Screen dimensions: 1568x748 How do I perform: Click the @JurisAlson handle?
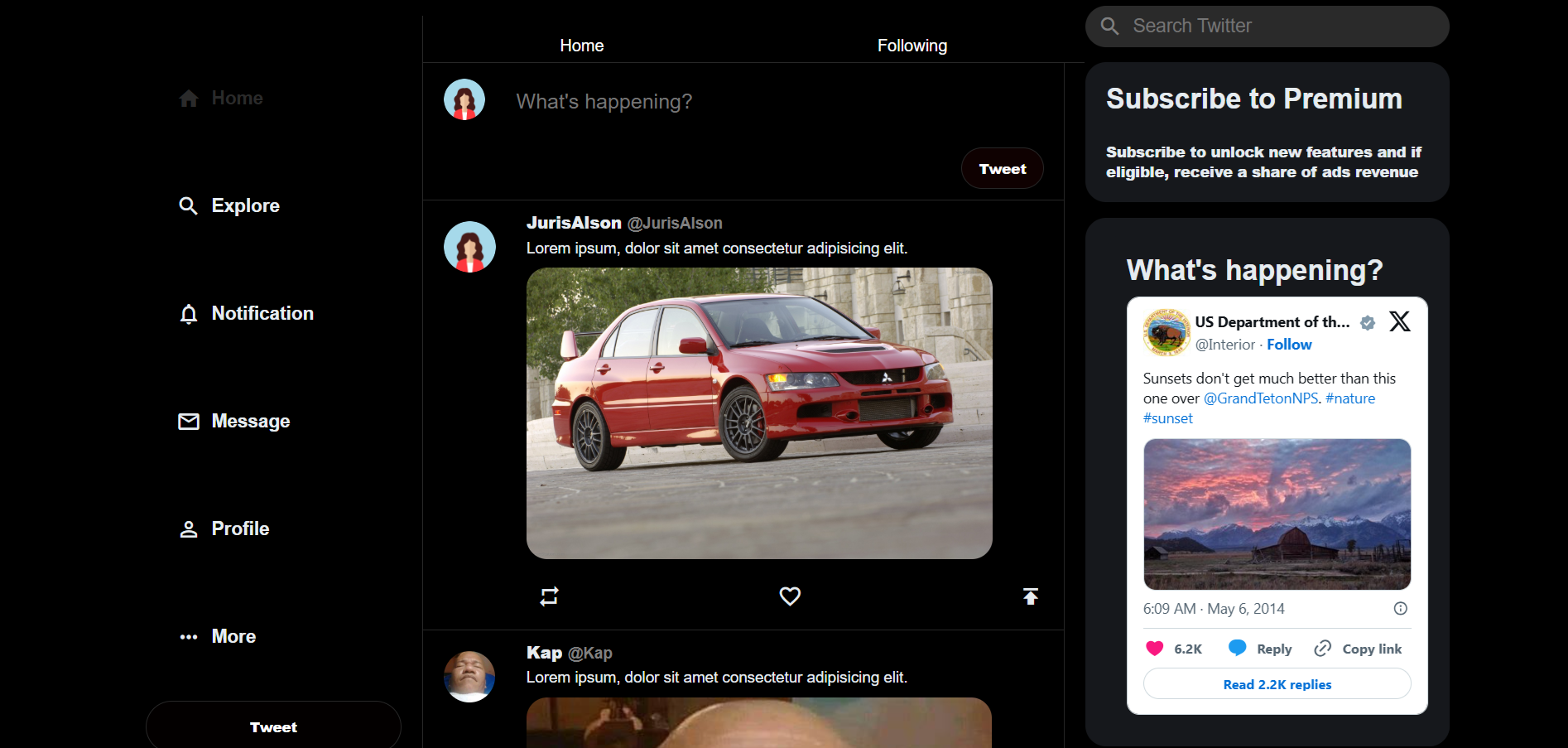(x=675, y=223)
